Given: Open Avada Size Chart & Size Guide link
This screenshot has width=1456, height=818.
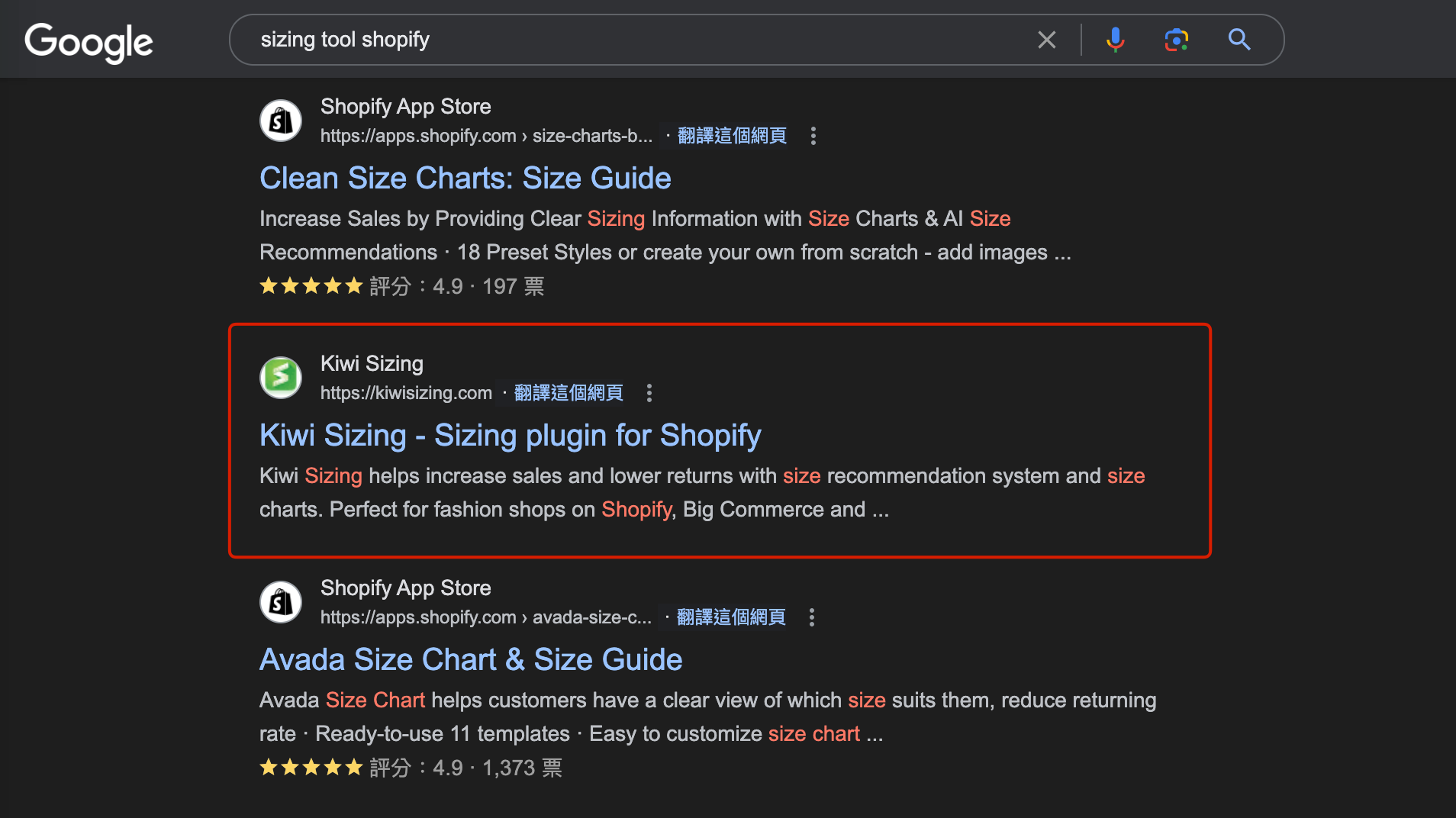Looking at the screenshot, I should tap(471, 660).
